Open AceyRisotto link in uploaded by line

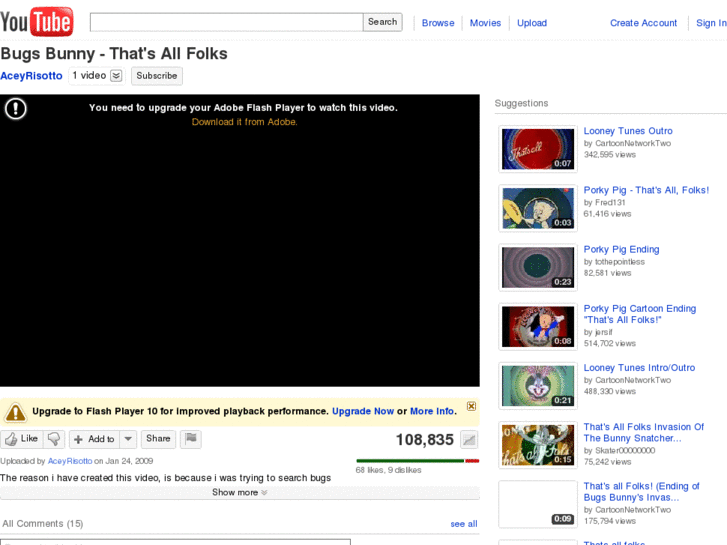coord(70,461)
